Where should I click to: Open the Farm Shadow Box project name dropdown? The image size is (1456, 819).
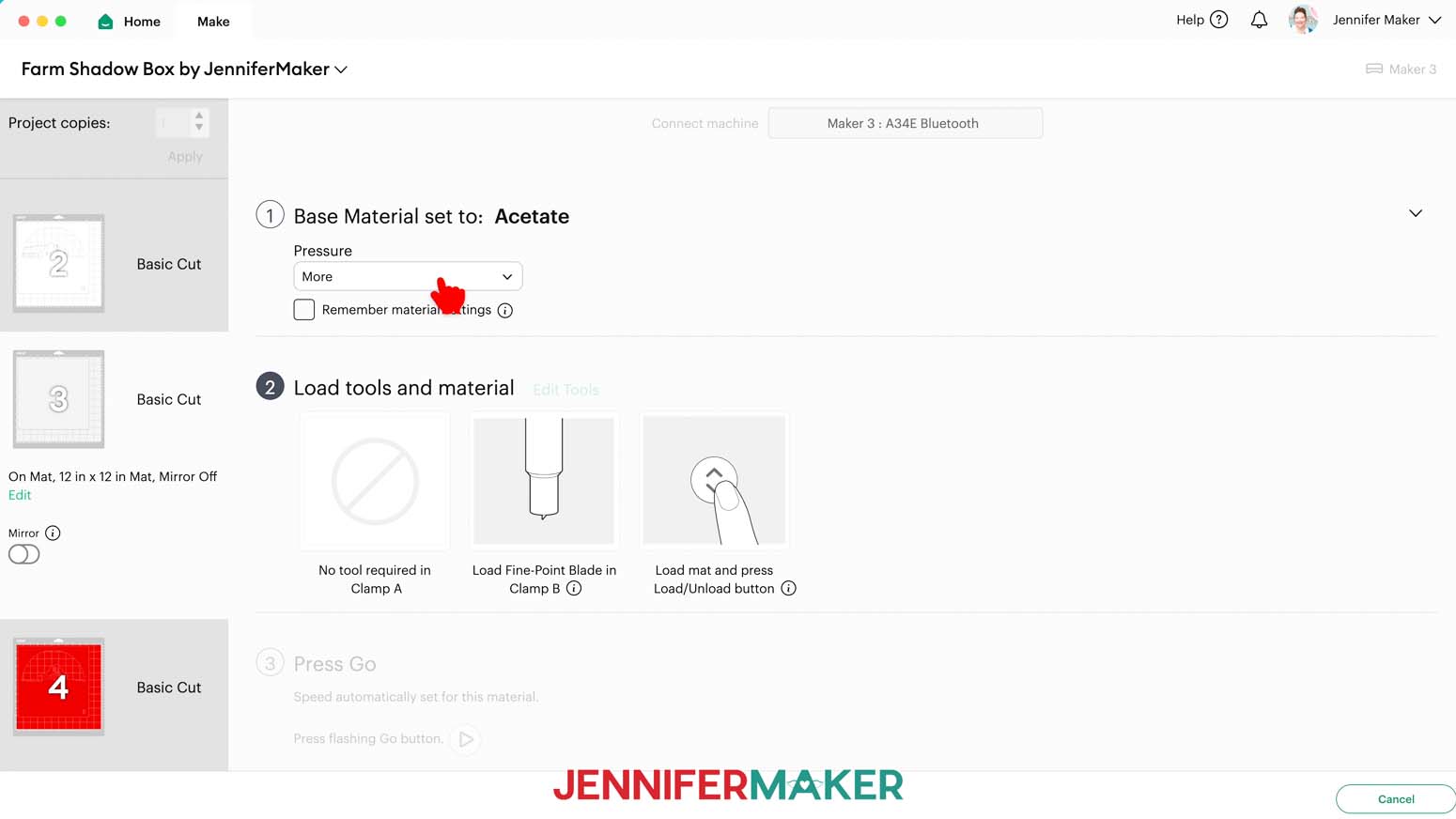341,70
